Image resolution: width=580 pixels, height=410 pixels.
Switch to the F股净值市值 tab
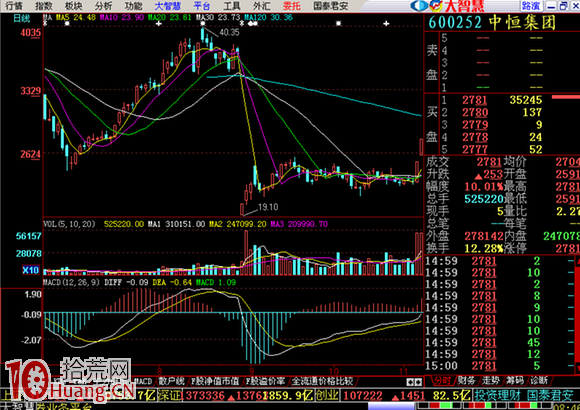point(215,381)
